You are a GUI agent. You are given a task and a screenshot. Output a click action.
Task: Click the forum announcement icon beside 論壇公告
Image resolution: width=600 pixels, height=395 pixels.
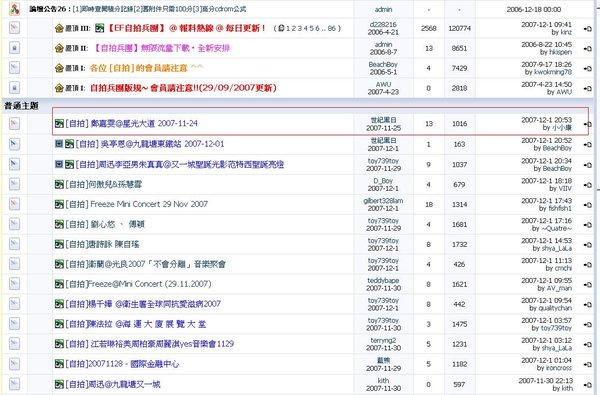[15, 9]
